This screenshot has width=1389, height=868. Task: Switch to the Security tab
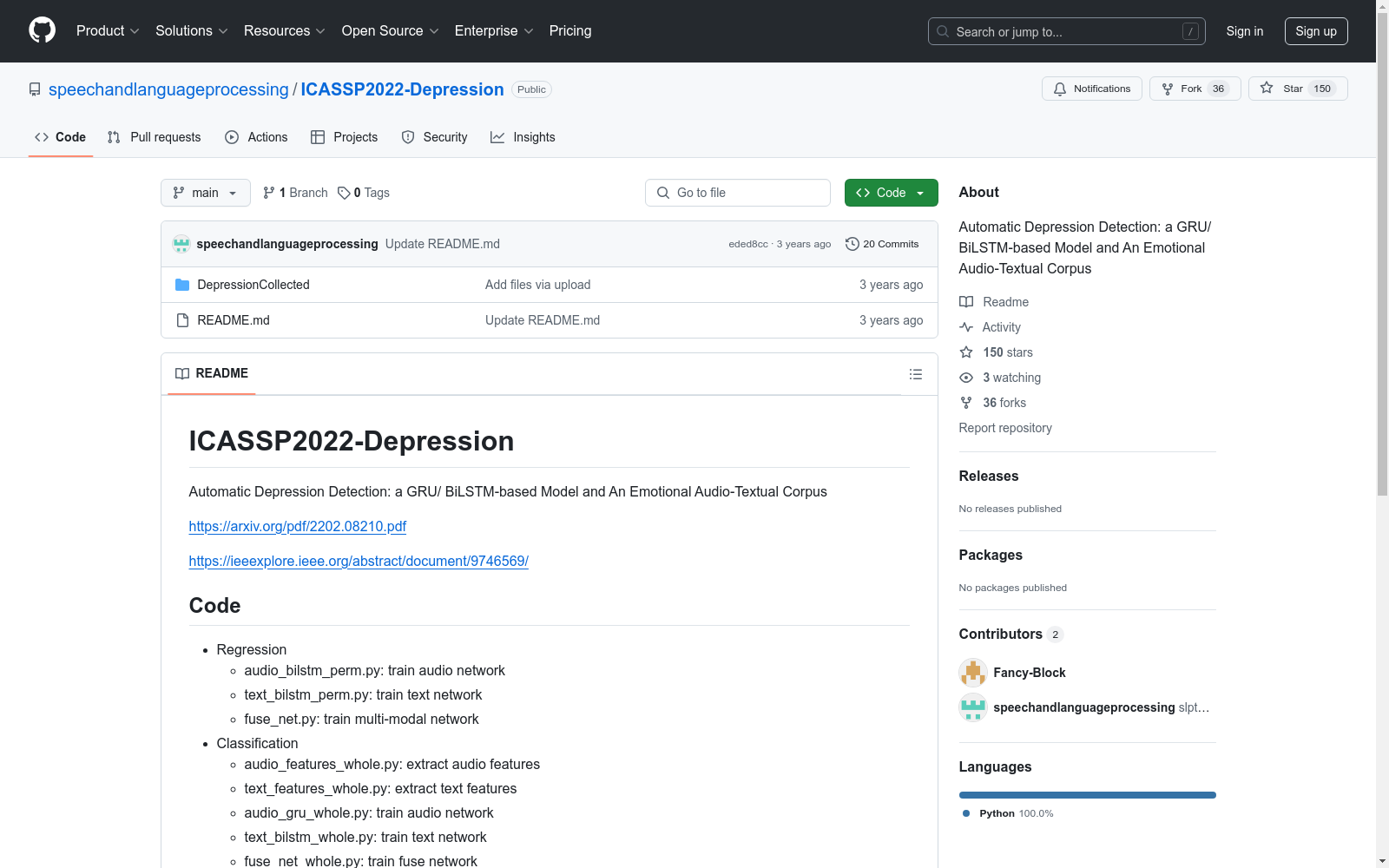(x=434, y=137)
